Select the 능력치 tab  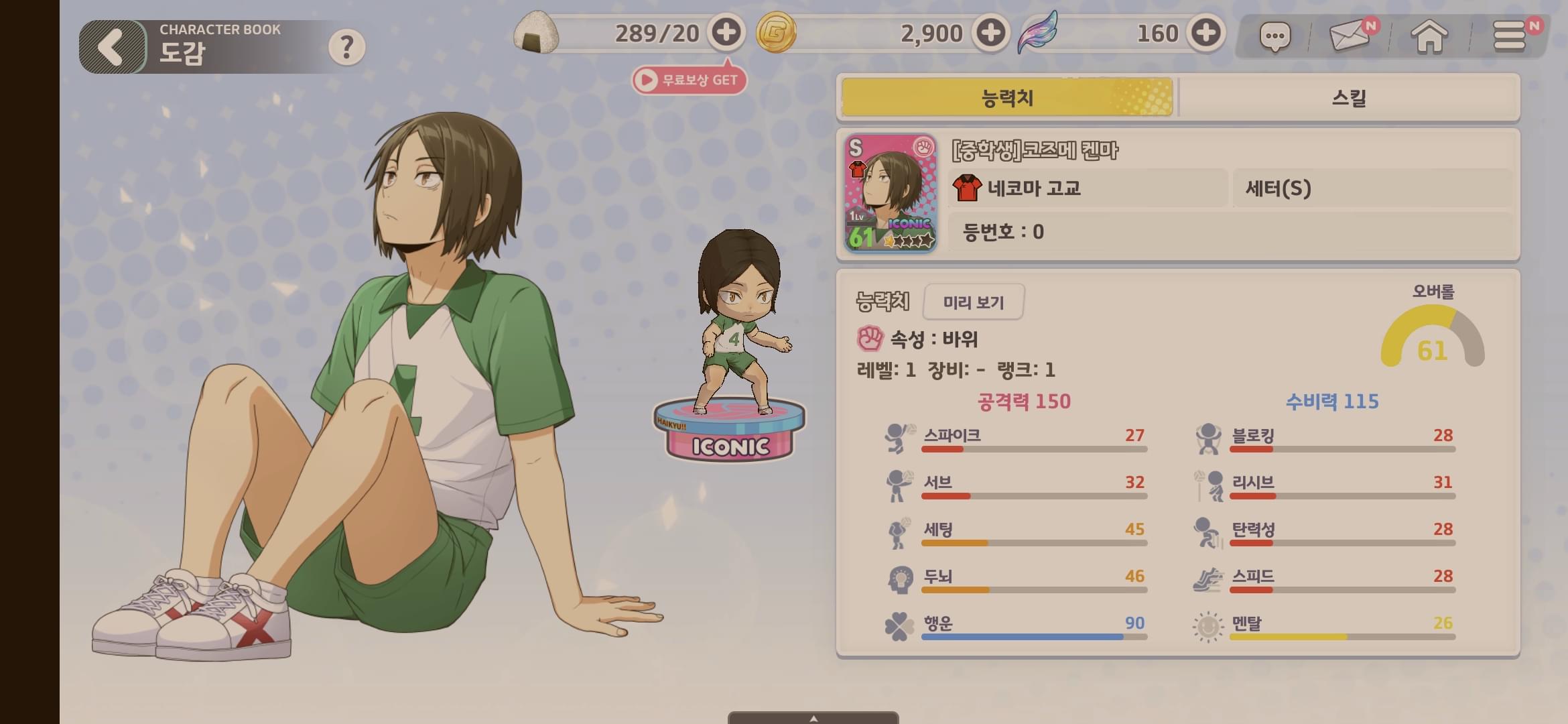click(1007, 98)
